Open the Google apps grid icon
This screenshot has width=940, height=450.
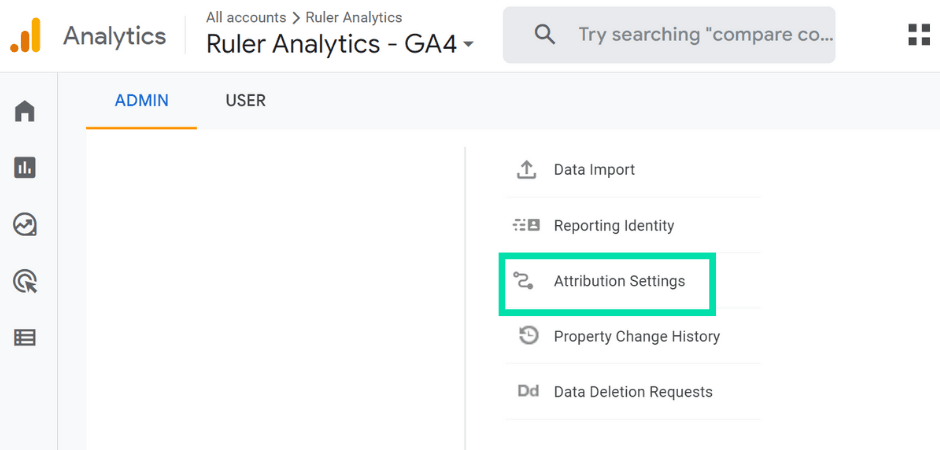click(x=918, y=35)
